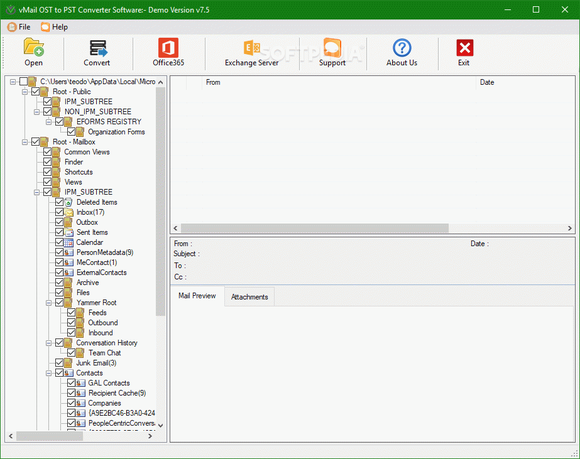Uncheck the Junk Email(3) checkbox
580x459 pixels.
[59, 363]
